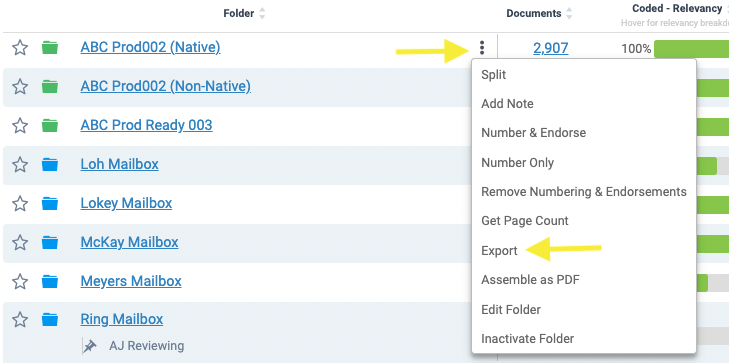Viewport: 729px width, 363px height.
Task: Star the ABC Prod Ready 003 folder
Action: (20, 125)
